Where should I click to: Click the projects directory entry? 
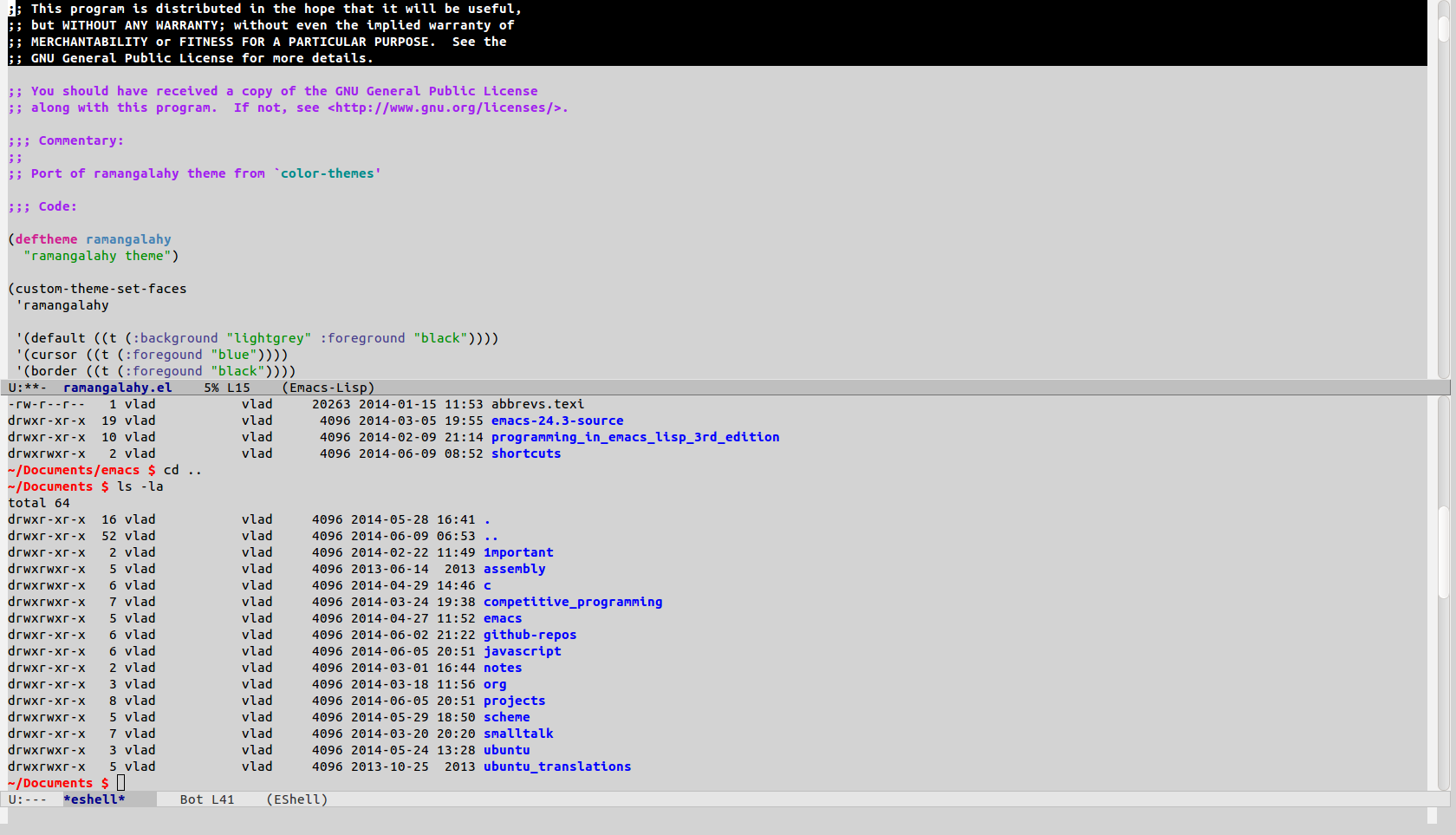coord(515,701)
